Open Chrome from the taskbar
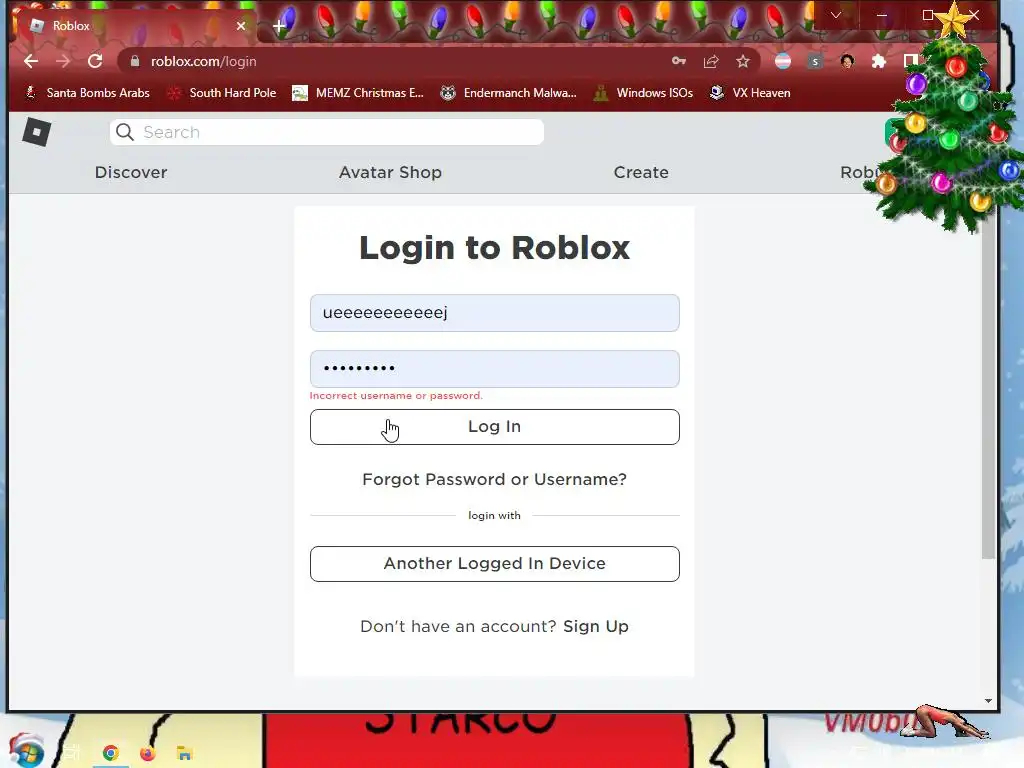Viewport: 1024px width, 768px height. click(110, 754)
